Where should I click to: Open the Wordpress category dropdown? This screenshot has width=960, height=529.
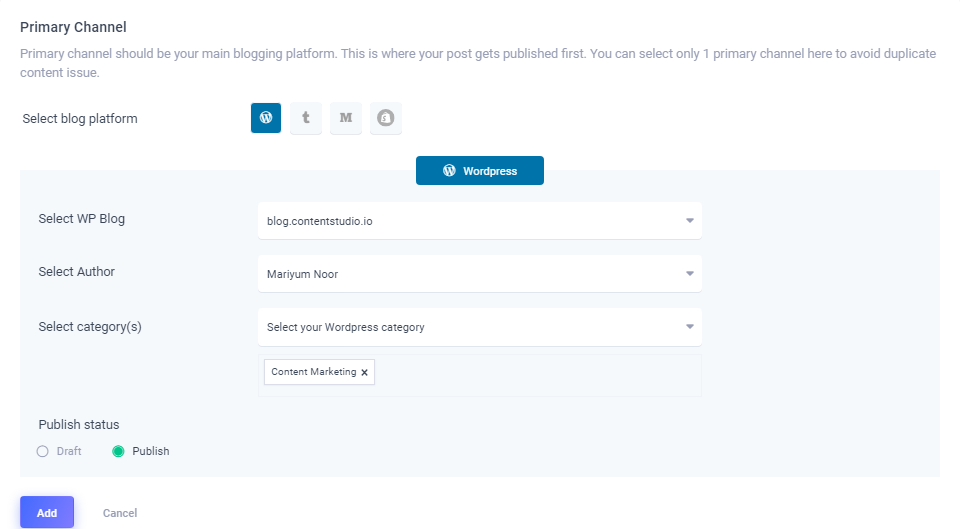click(x=479, y=327)
